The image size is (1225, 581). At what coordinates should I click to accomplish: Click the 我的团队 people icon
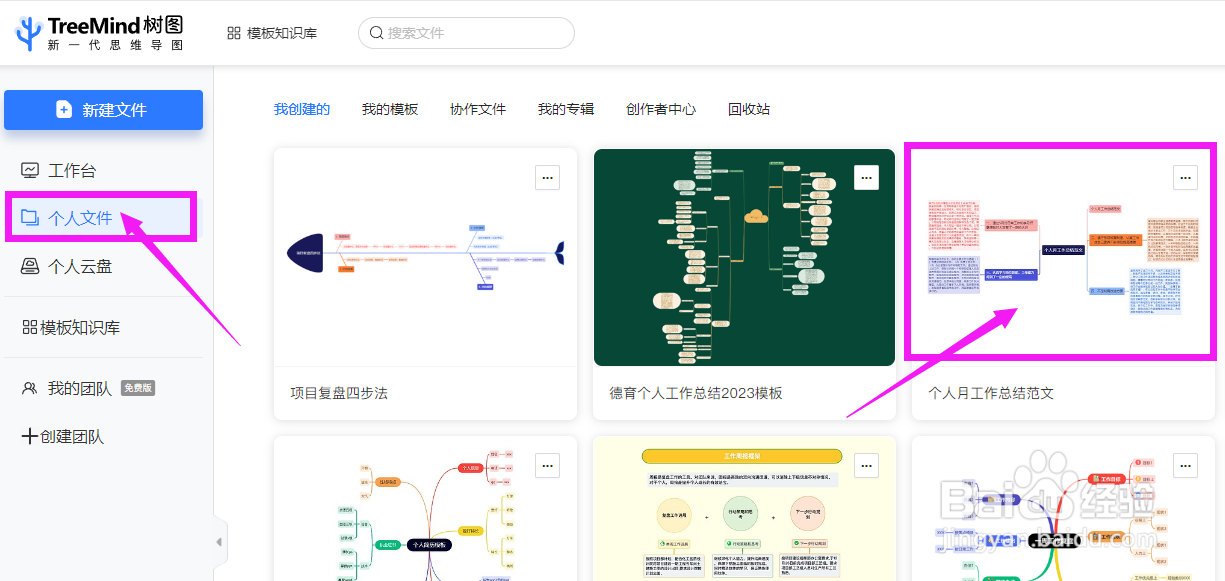click(x=30, y=388)
